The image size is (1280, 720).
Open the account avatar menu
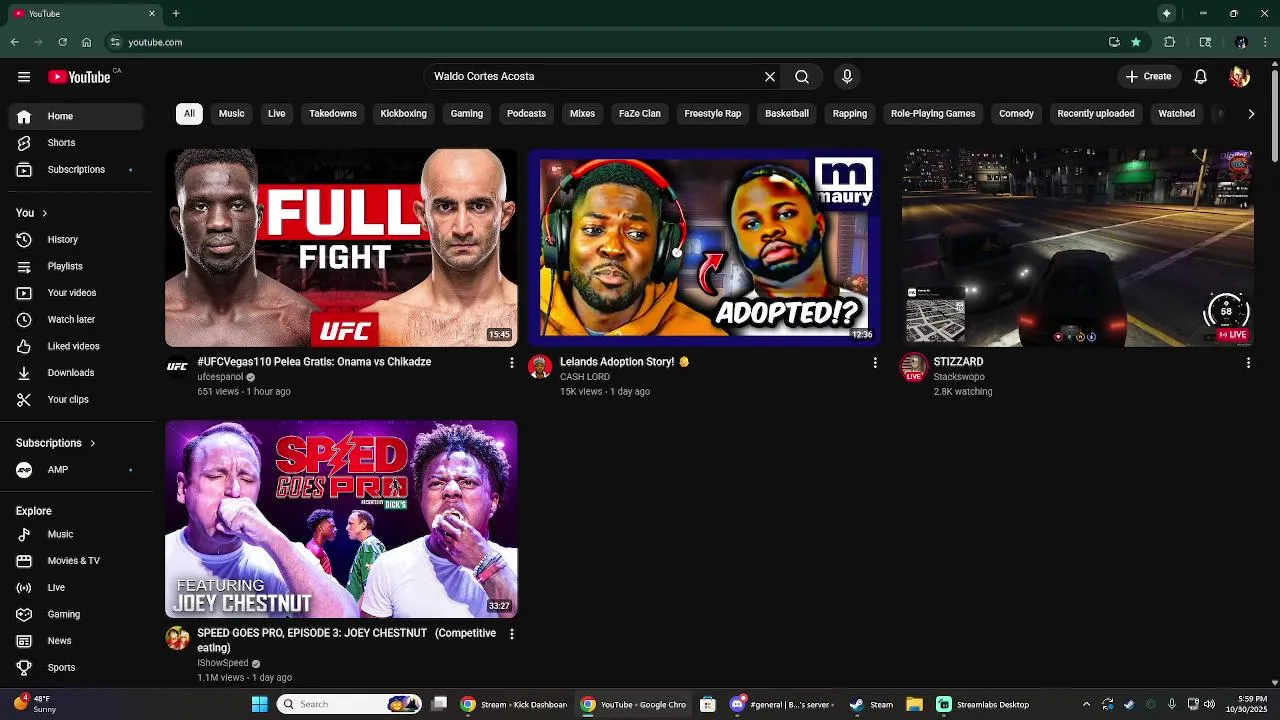(x=1240, y=77)
